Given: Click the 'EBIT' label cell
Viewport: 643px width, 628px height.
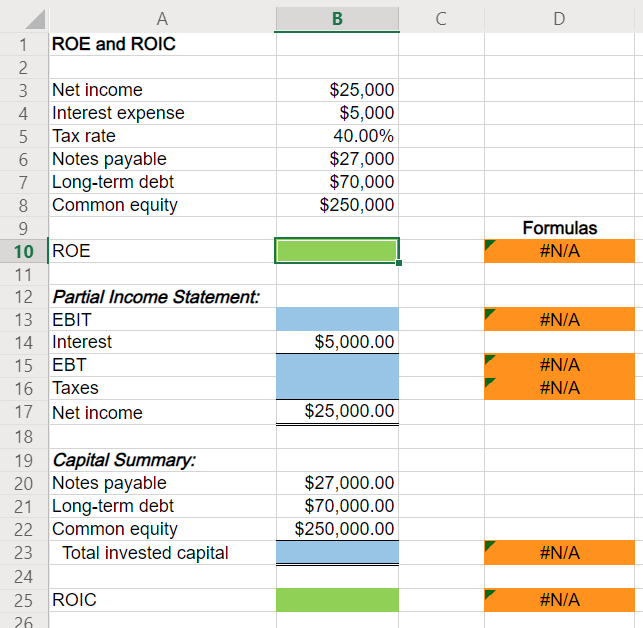Looking at the screenshot, I should 162,319.
